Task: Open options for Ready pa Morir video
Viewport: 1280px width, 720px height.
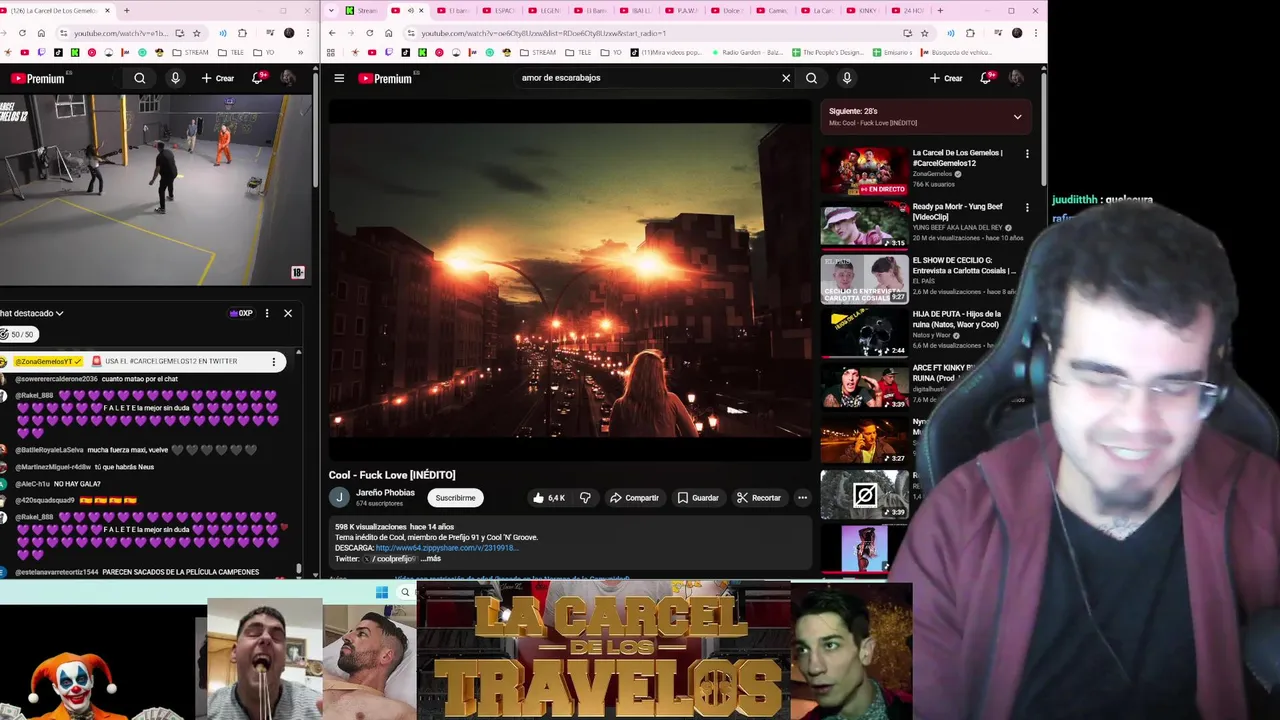Action: (1027, 208)
